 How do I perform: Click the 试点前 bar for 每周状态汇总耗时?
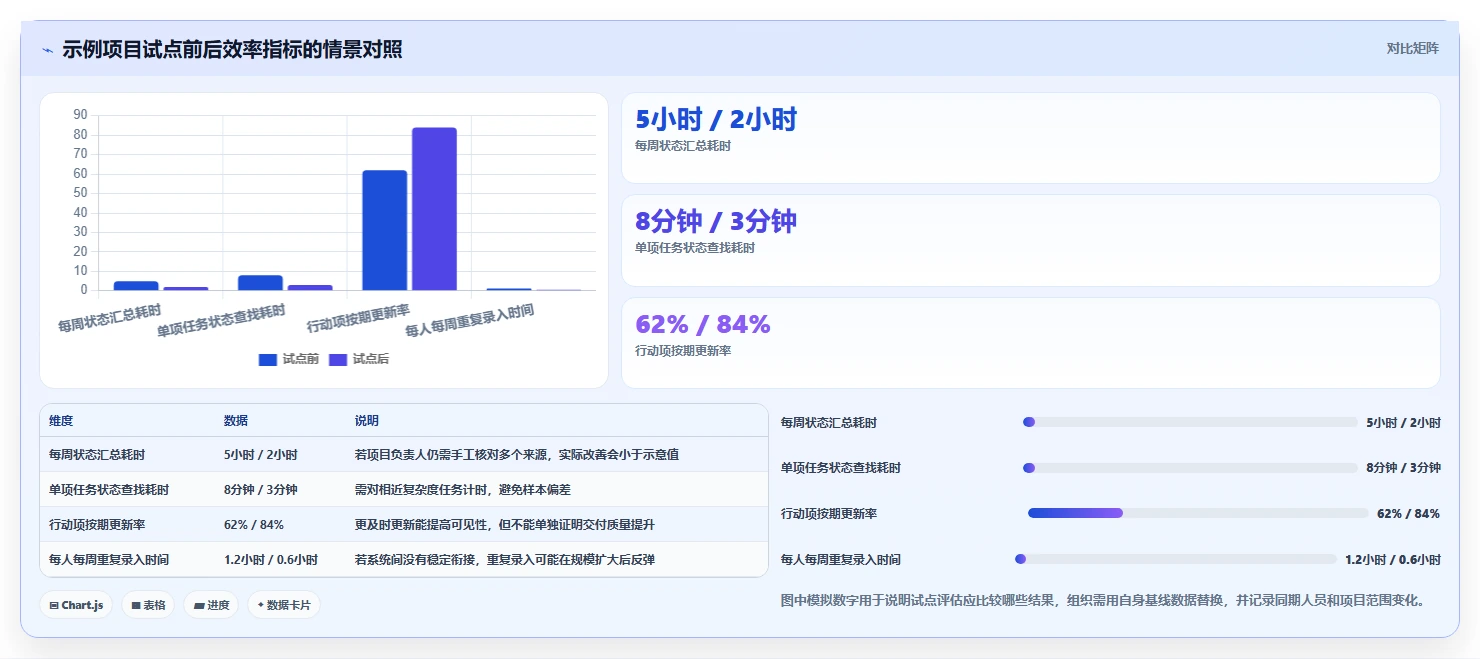136,285
